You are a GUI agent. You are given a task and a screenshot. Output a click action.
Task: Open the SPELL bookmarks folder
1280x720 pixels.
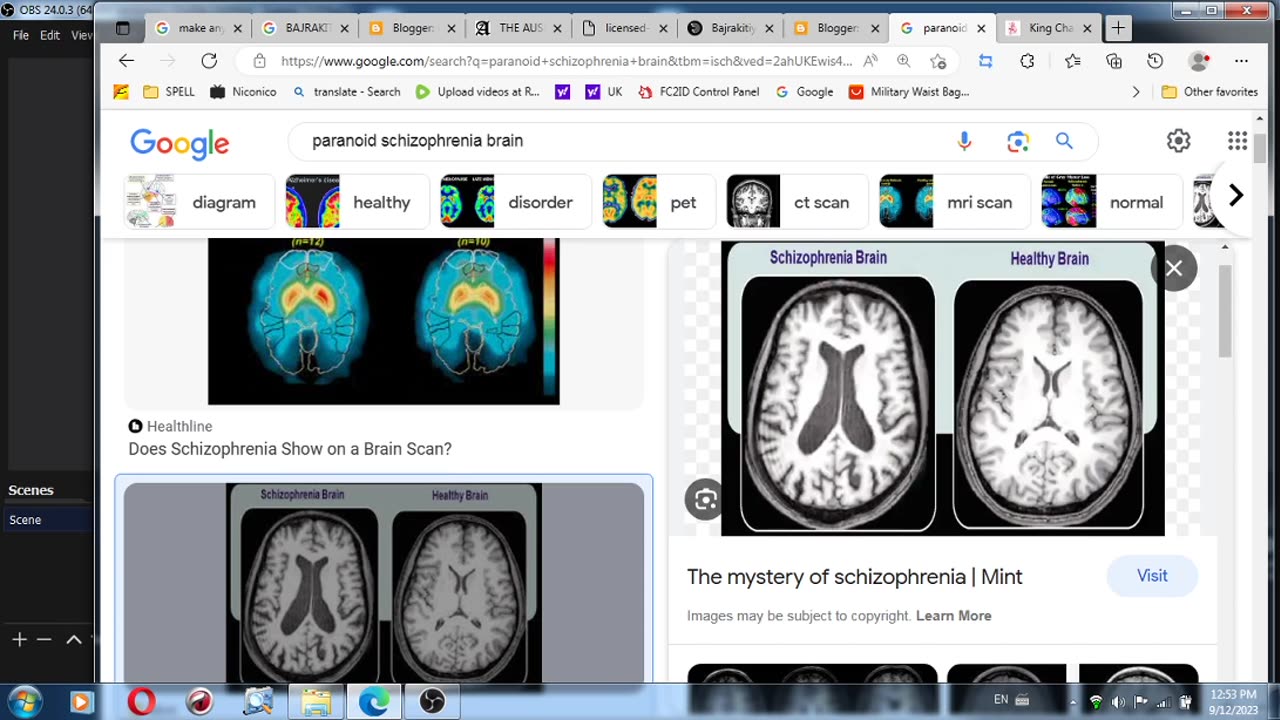tap(169, 92)
